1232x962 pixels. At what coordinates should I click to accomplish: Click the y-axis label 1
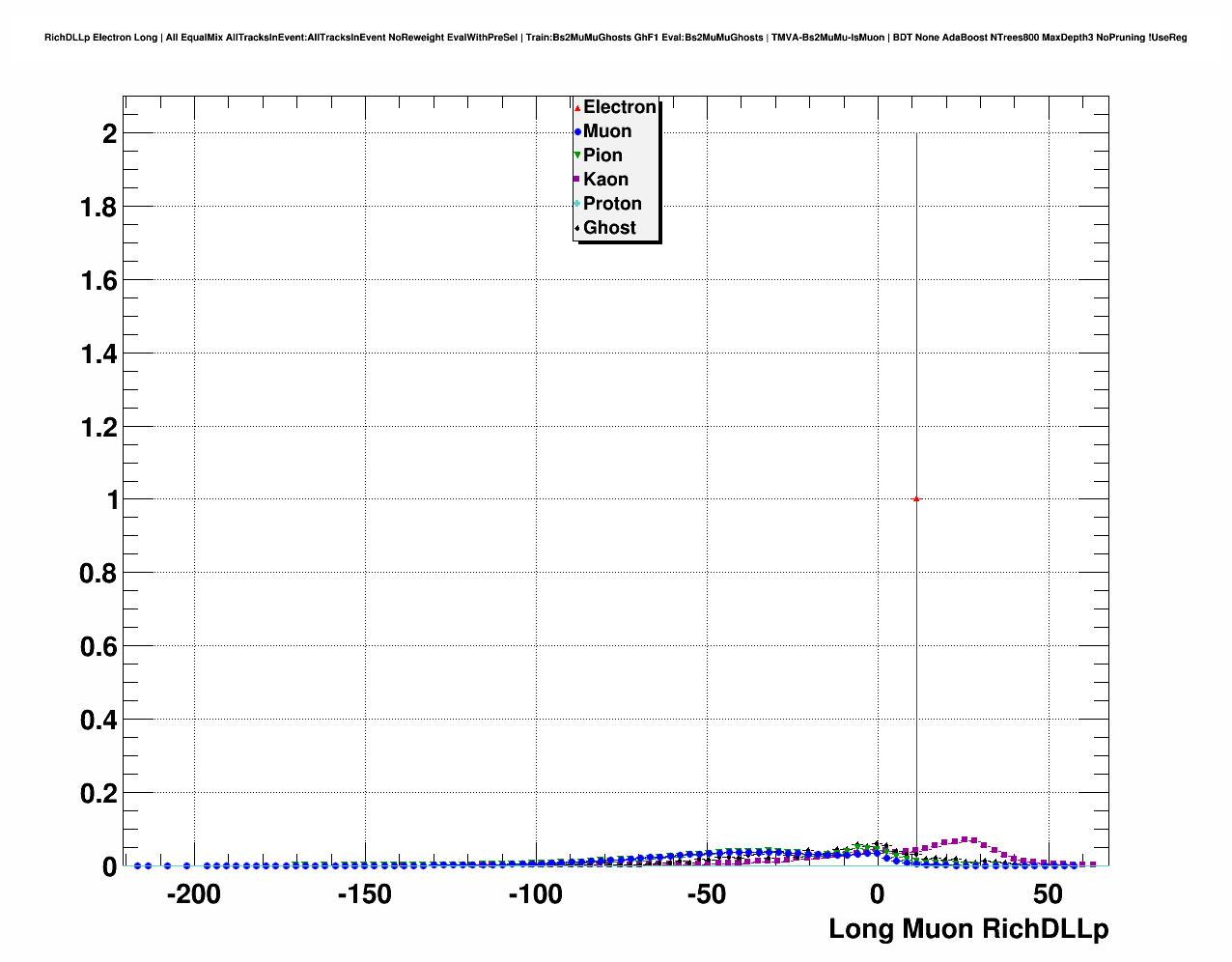(113, 500)
